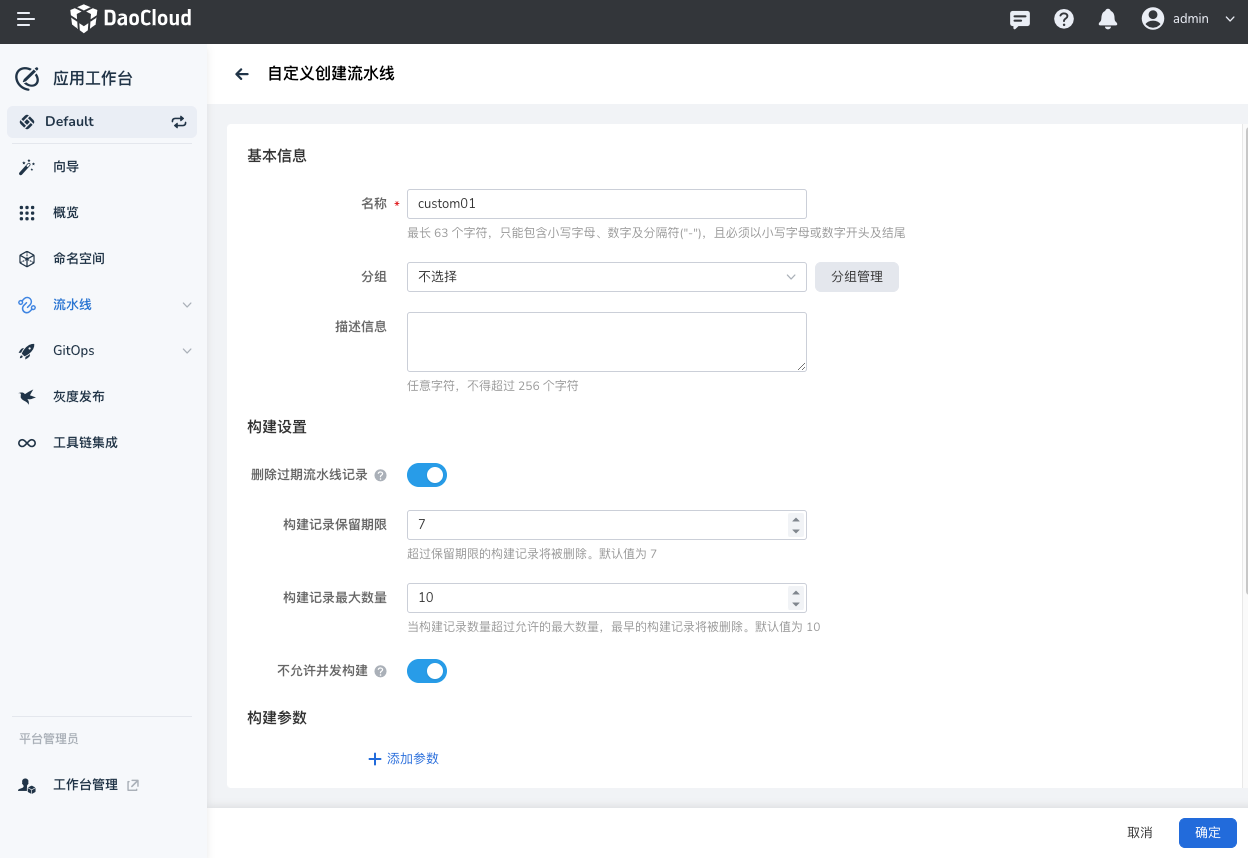Increment 构建记录保留期限 with the up stepper
The height and width of the screenshot is (858, 1248).
click(x=795, y=519)
